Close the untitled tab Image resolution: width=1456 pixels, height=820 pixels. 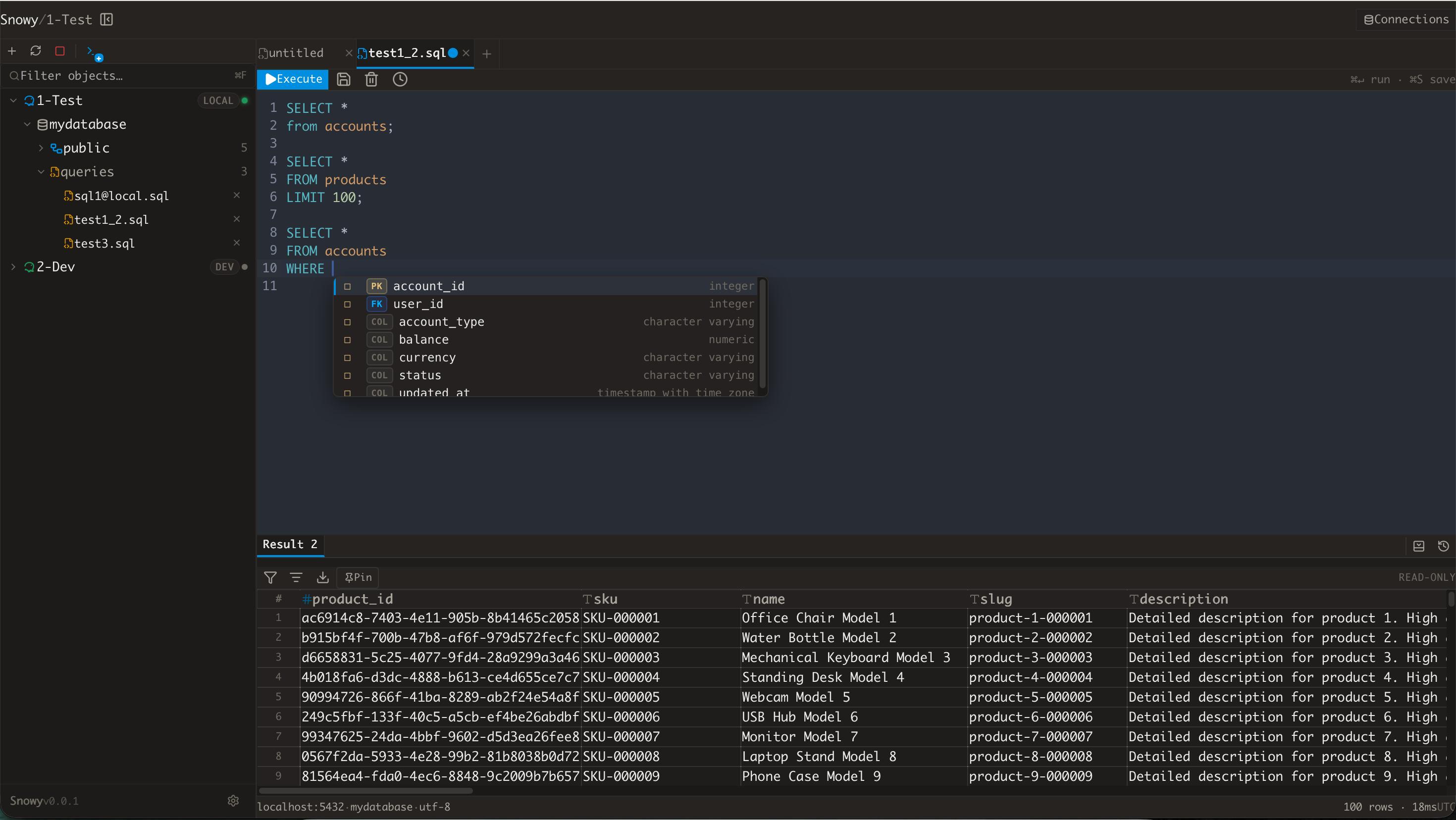pyautogui.click(x=349, y=53)
